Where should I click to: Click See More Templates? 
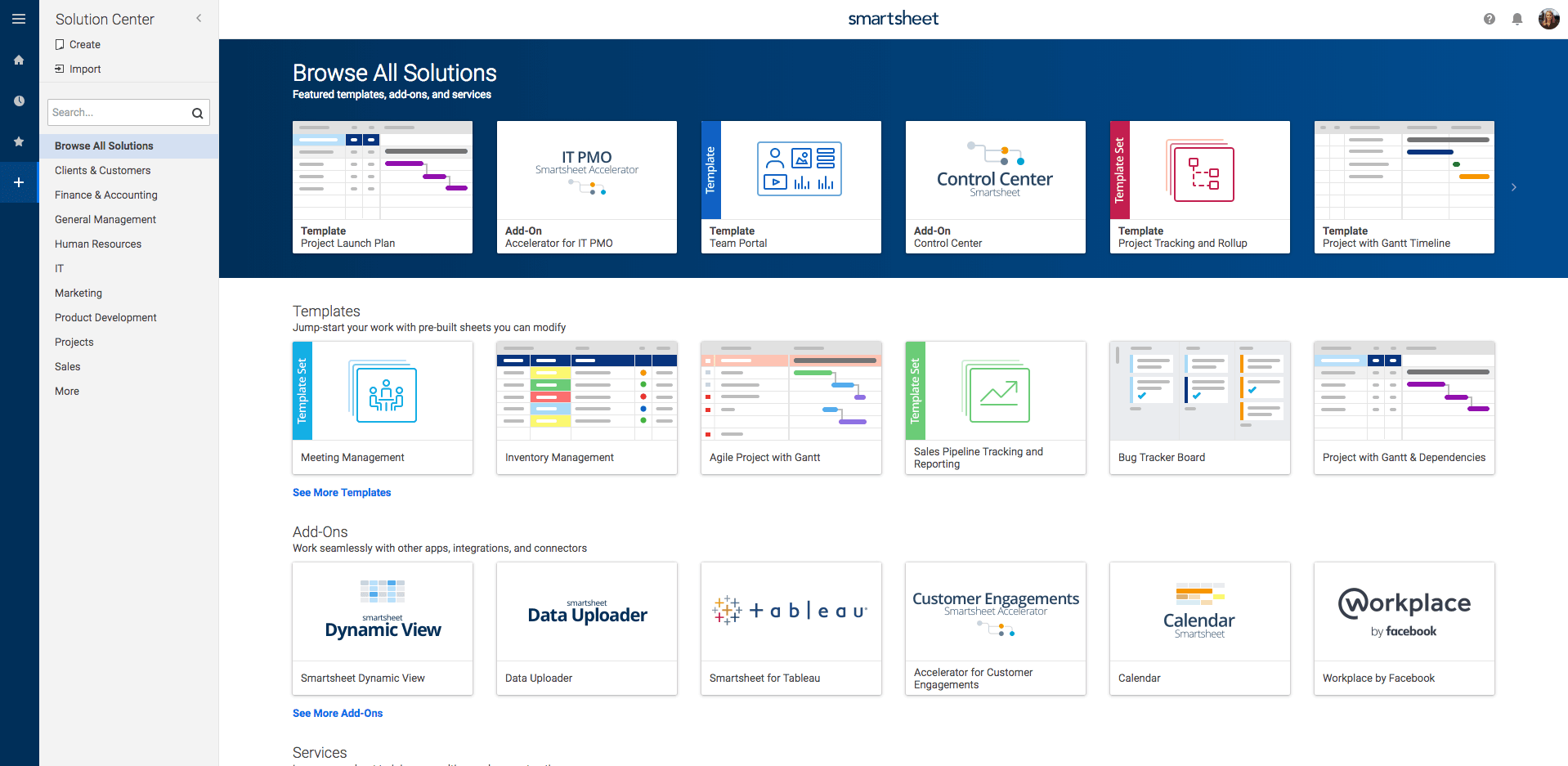pyautogui.click(x=342, y=492)
